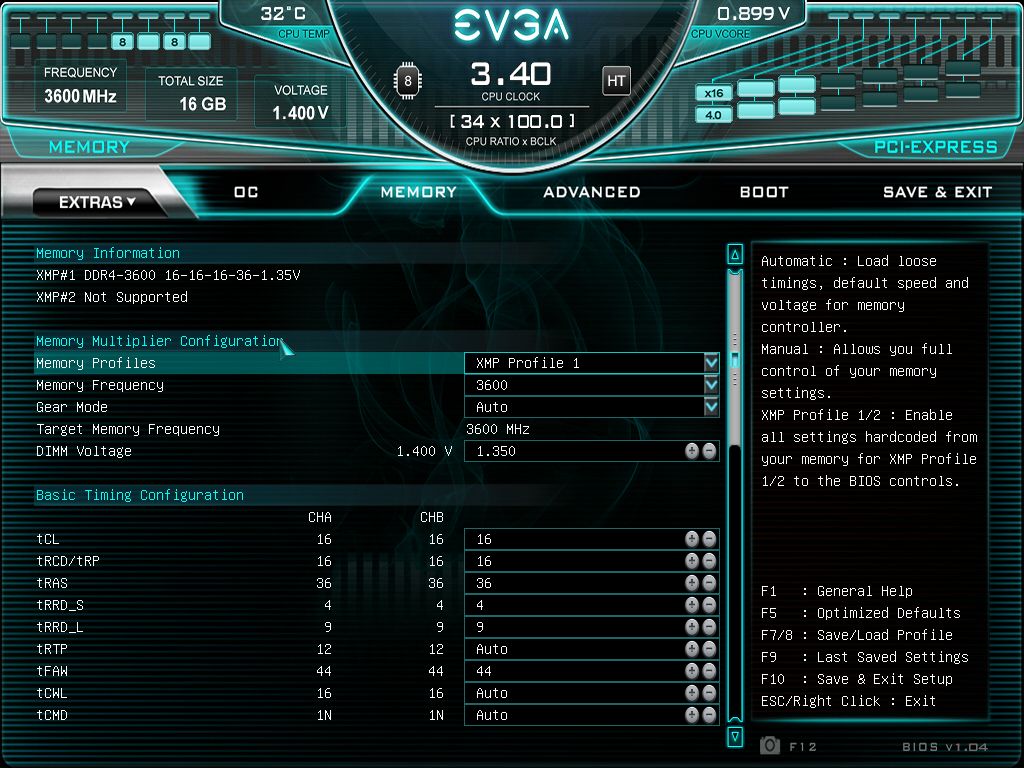The width and height of the screenshot is (1024, 768).
Task: Click the first DIMM slot 8 indicator
Action: tap(122, 42)
